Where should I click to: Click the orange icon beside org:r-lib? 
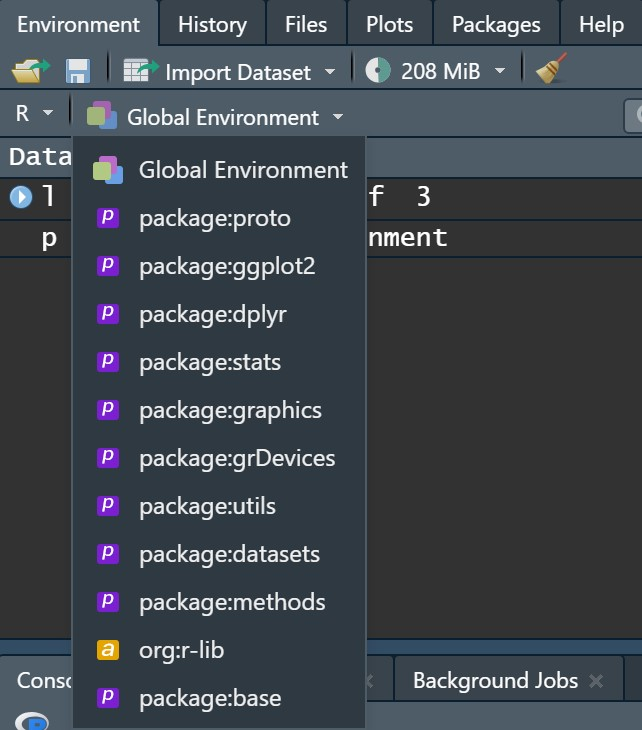108,650
